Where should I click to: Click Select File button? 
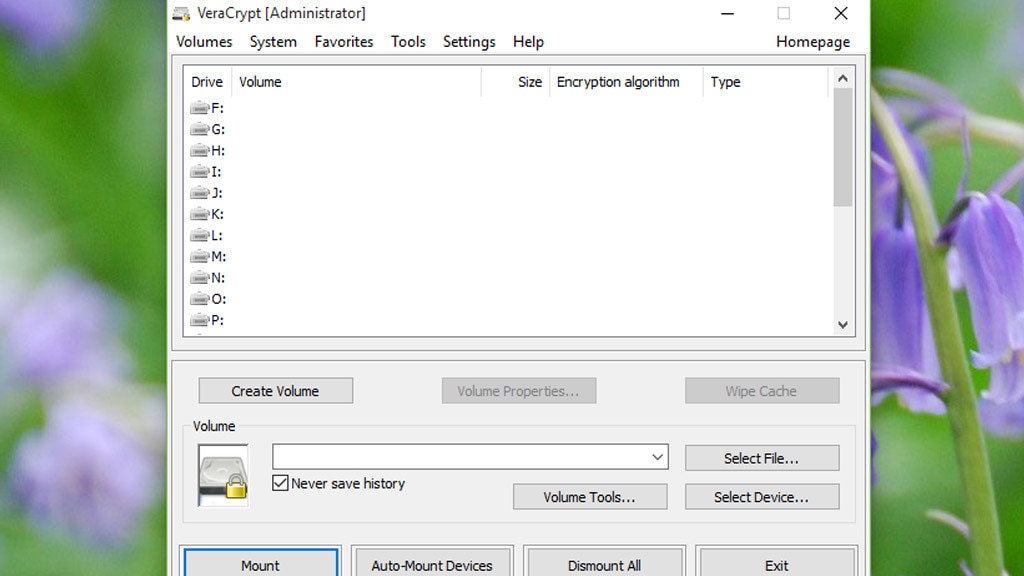pos(762,458)
